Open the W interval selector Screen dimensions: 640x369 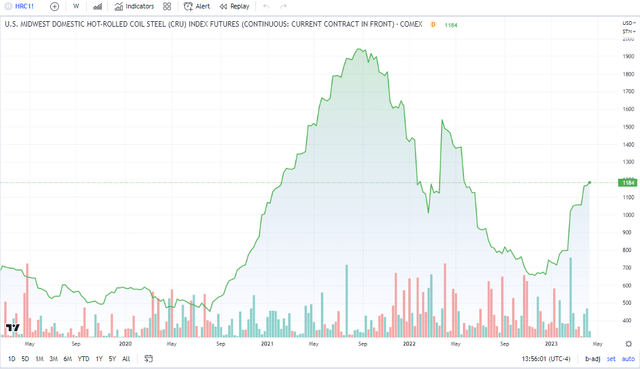coord(76,6)
